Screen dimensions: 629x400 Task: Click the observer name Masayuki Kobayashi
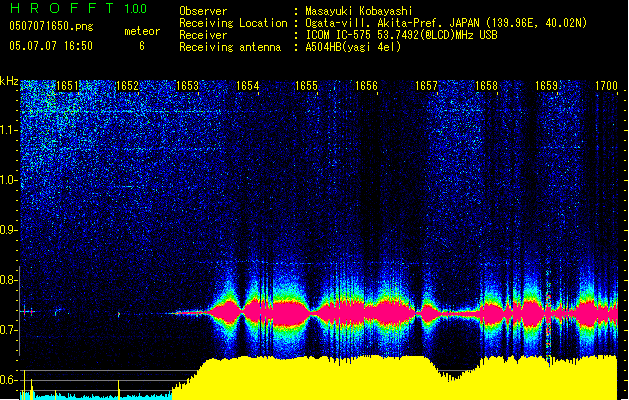(x=359, y=11)
